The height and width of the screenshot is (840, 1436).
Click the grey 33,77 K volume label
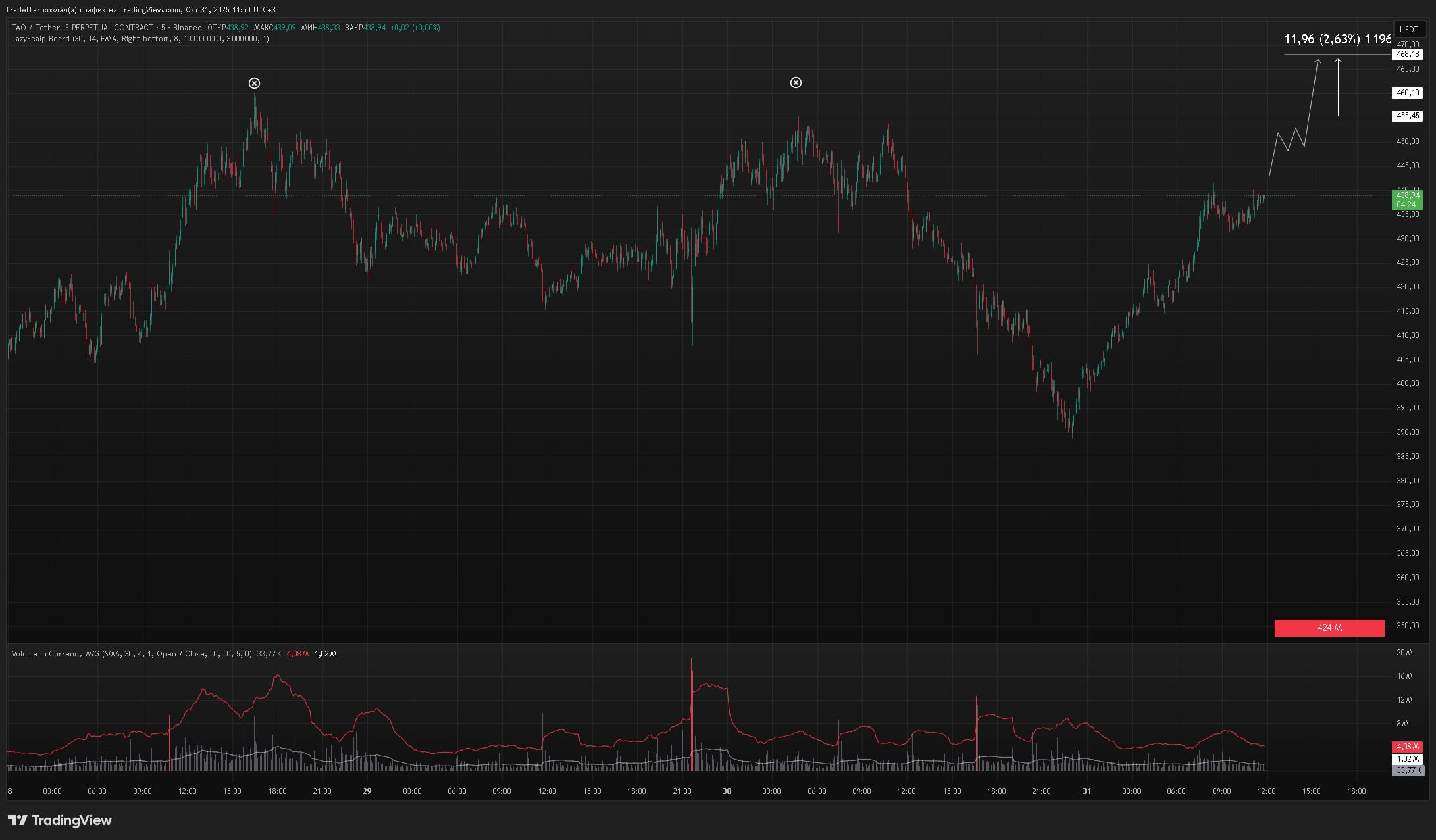coord(1407,770)
